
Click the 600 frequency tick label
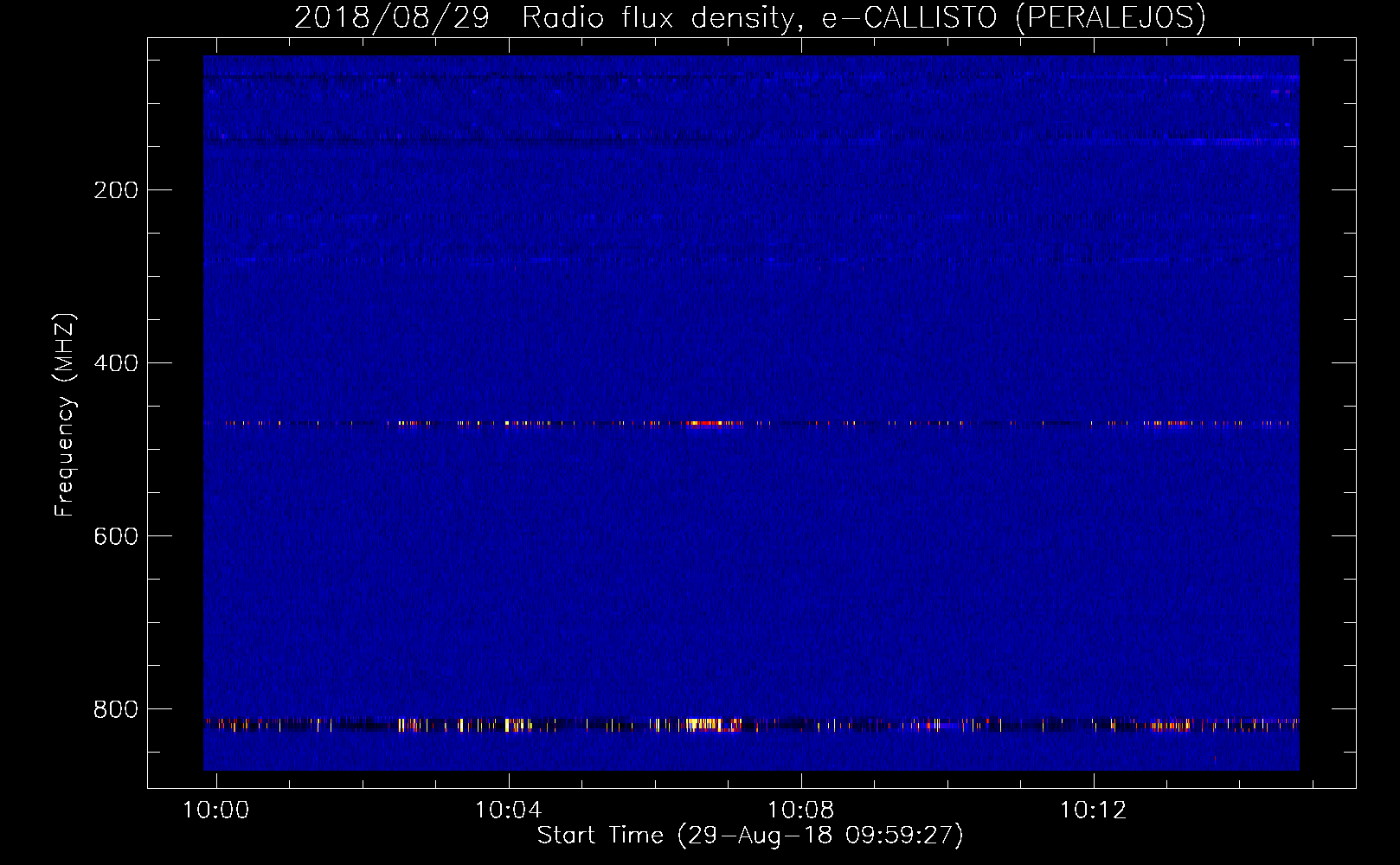[x=116, y=536]
